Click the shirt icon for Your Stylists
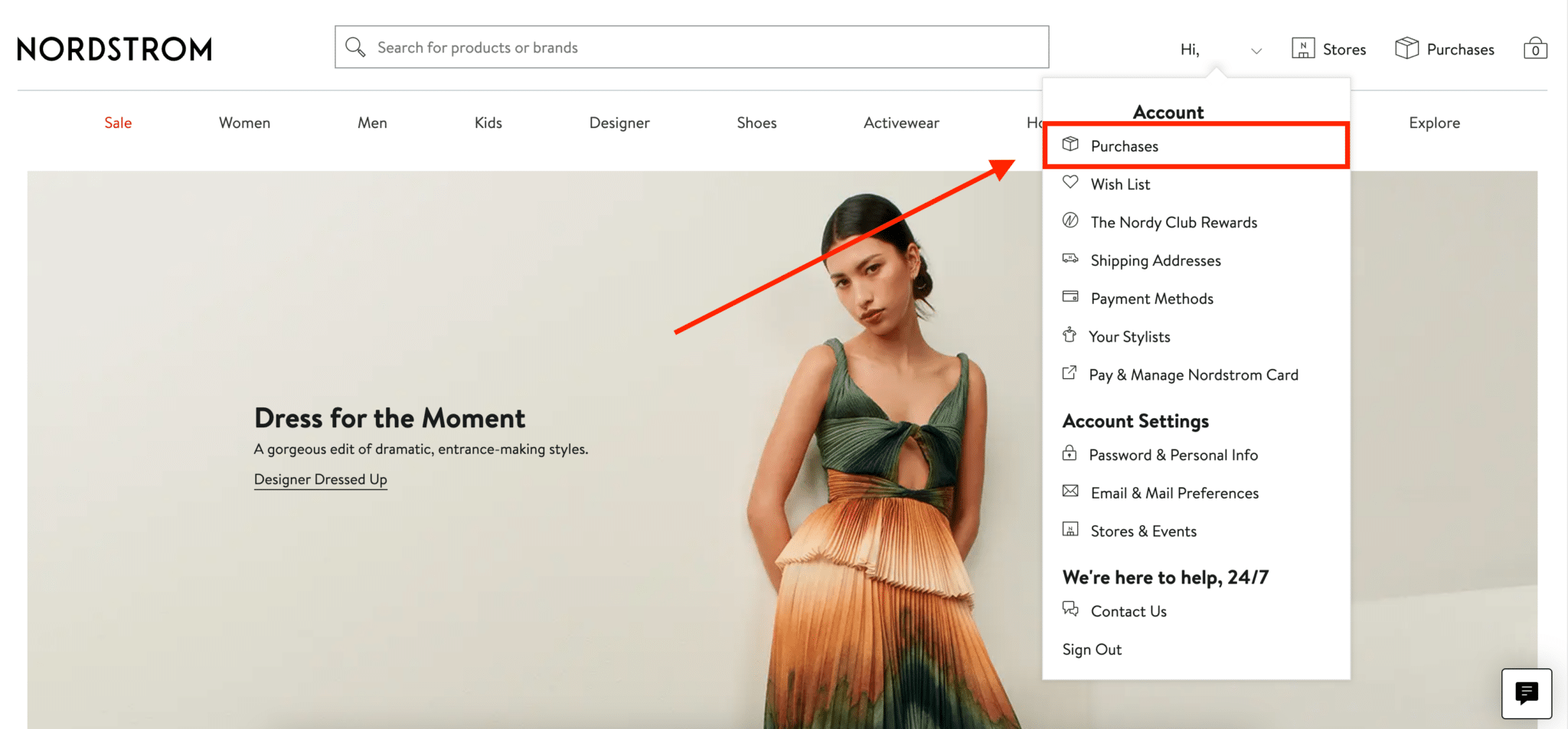 [1070, 335]
